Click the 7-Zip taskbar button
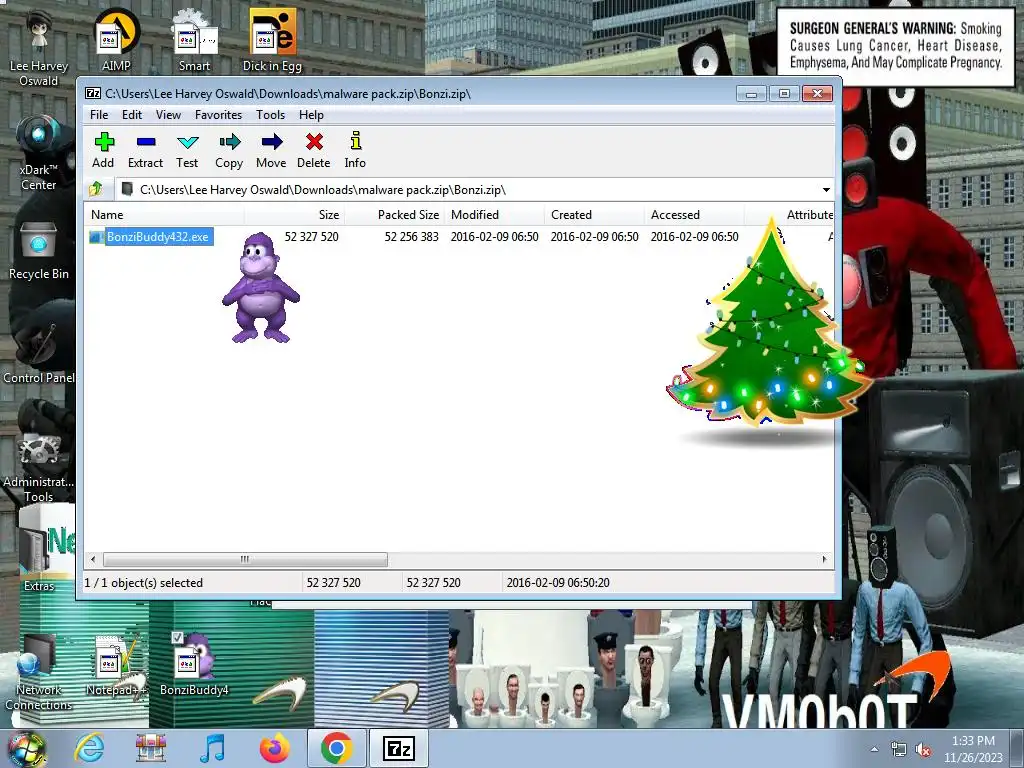 click(x=399, y=748)
